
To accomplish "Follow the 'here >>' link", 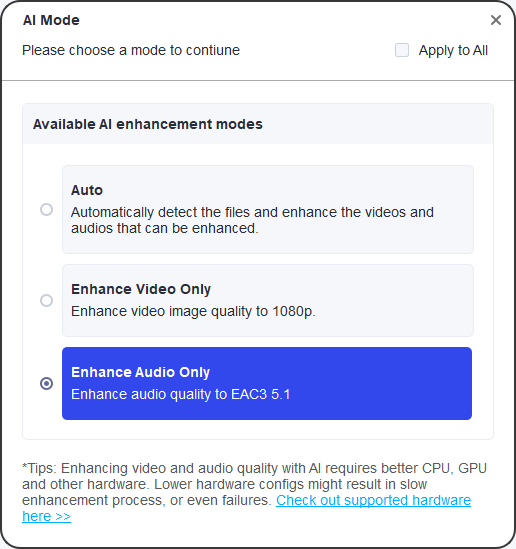I will 46,516.
